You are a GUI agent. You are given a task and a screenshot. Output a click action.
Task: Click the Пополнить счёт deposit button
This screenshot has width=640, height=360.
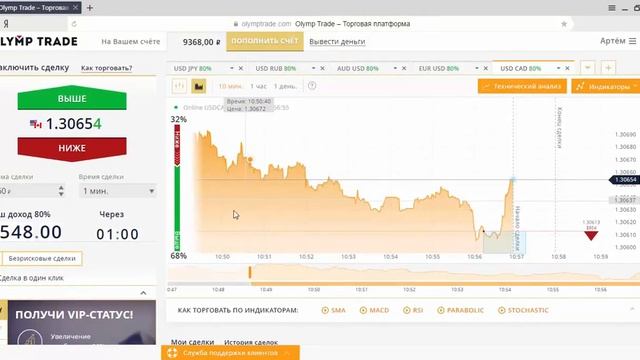pos(265,41)
